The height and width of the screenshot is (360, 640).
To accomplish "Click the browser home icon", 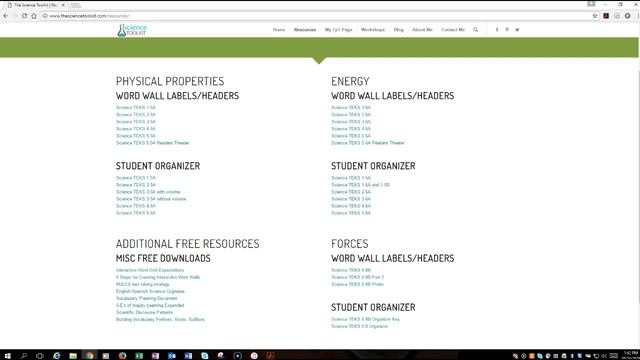I will point(34,16).
